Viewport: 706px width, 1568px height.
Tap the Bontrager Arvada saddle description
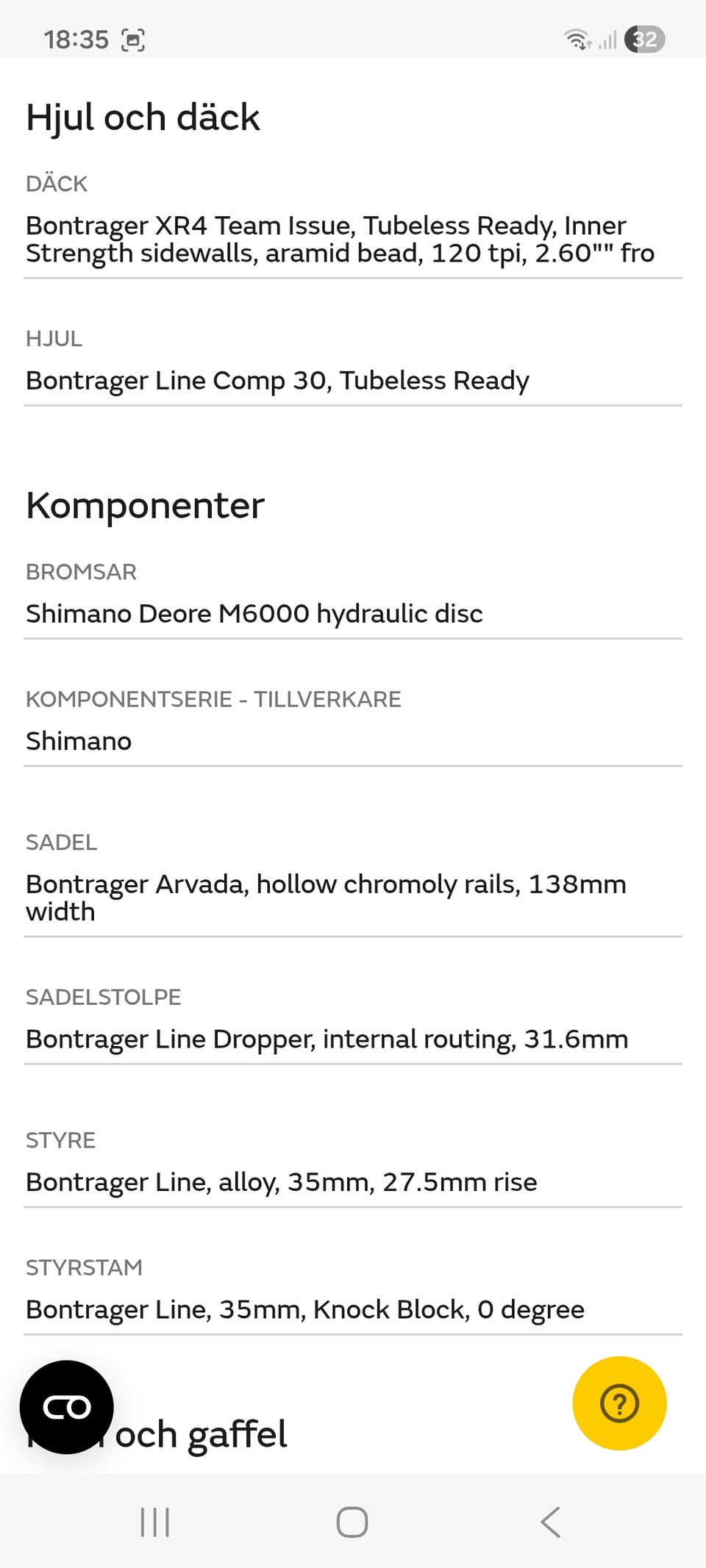coord(326,898)
